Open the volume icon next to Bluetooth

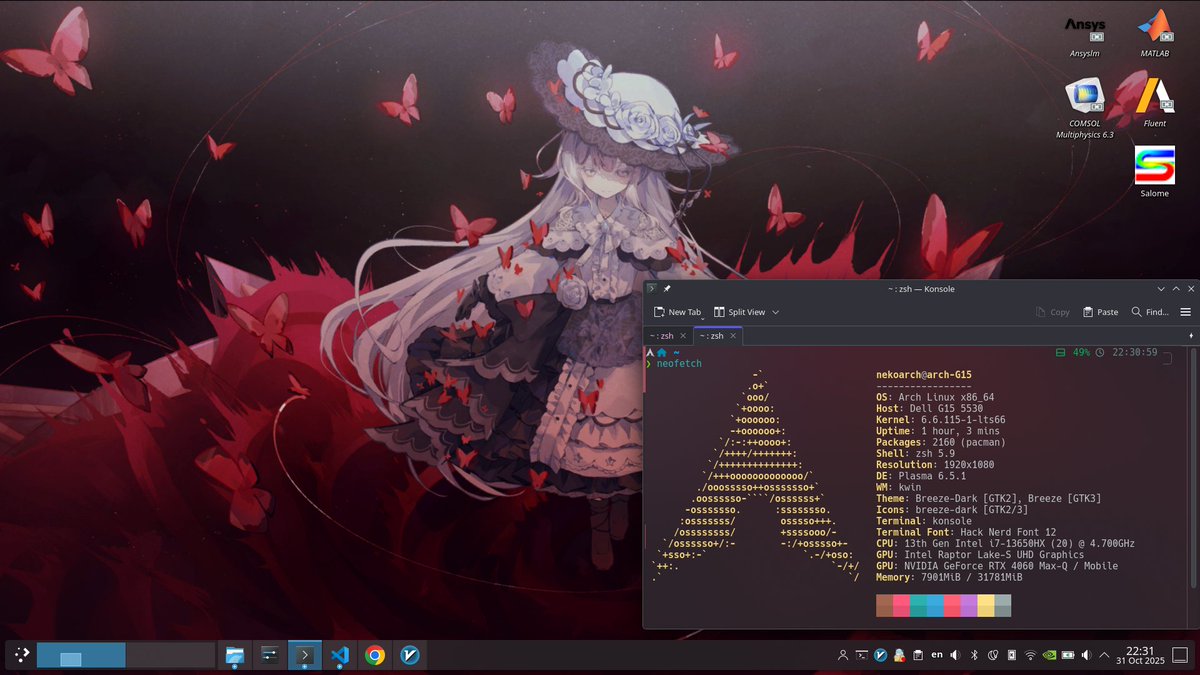tap(955, 655)
